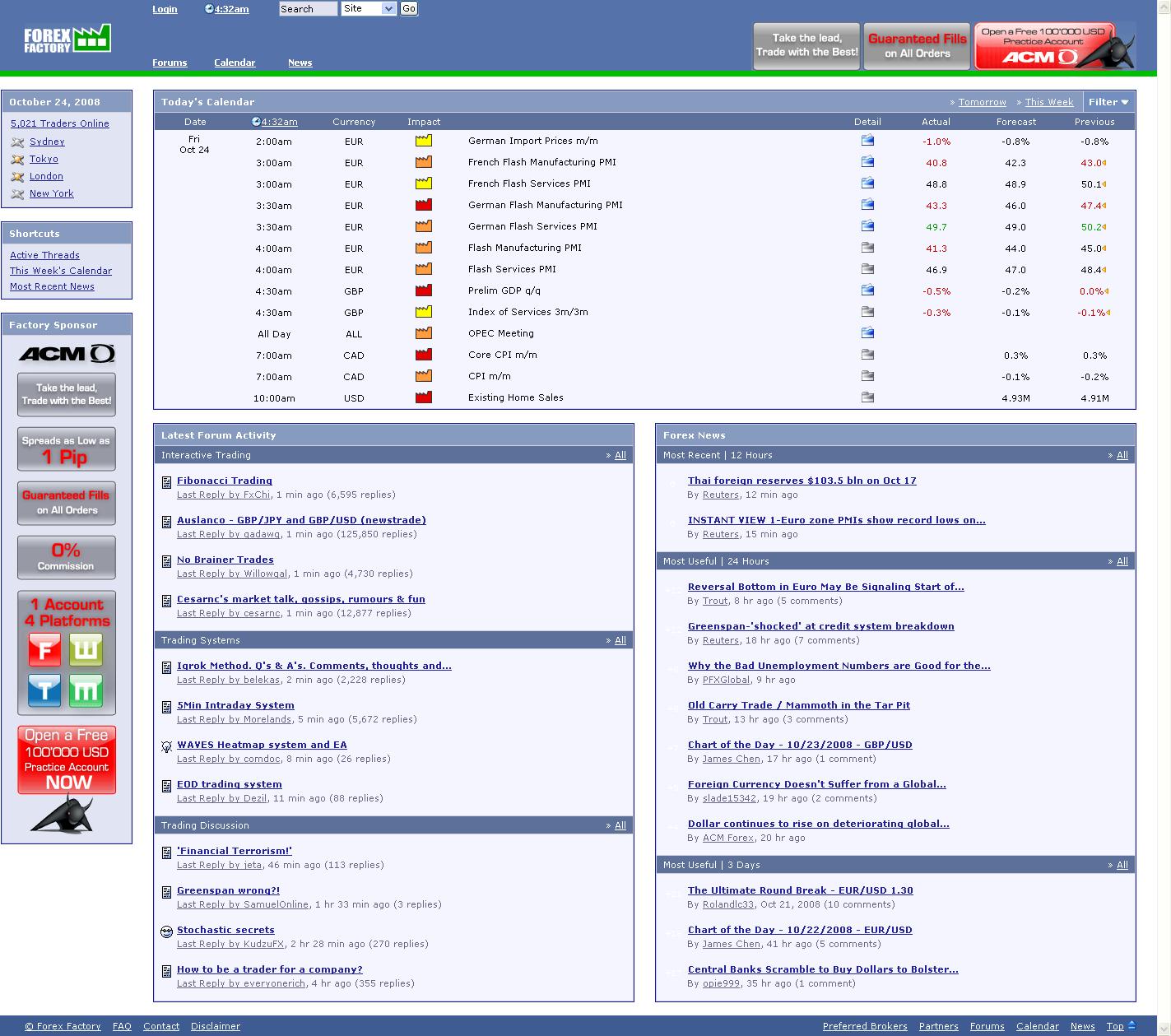Click the smiley icon beside Stochastic secrets
This screenshot has height=1036, width=1171.
click(x=167, y=931)
